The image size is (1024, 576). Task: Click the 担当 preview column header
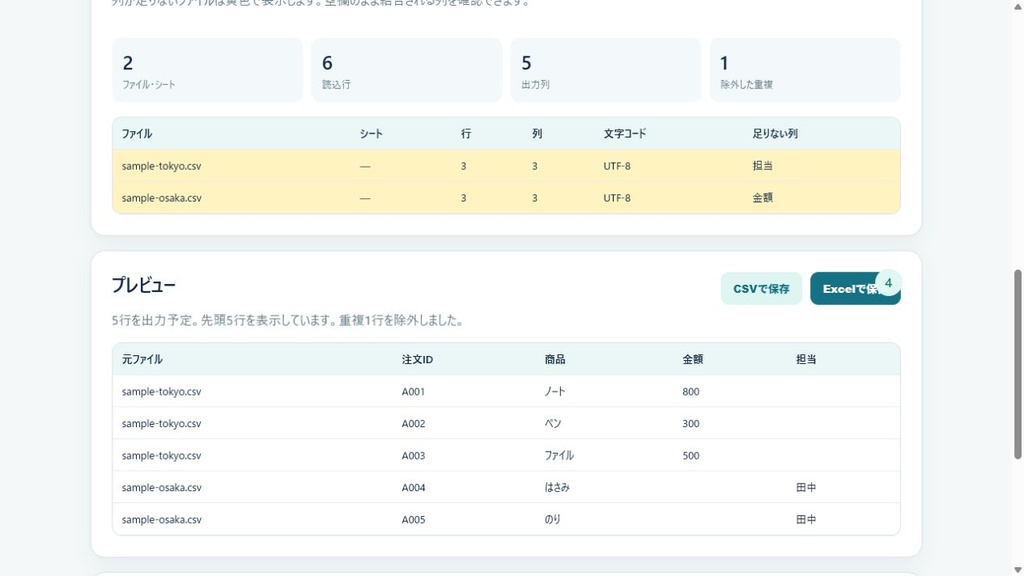click(806, 359)
